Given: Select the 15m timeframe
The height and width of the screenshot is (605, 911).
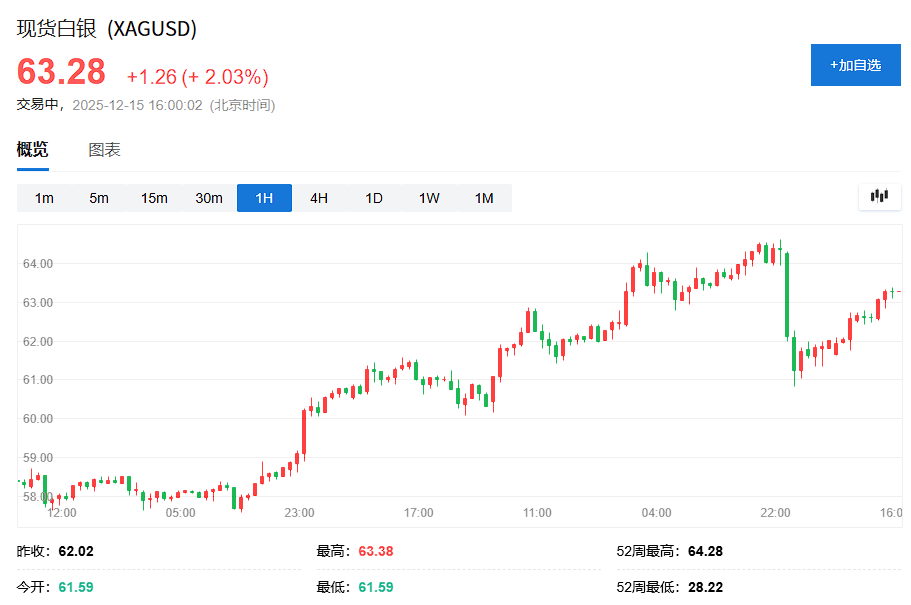Looking at the screenshot, I should (x=153, y=197).
